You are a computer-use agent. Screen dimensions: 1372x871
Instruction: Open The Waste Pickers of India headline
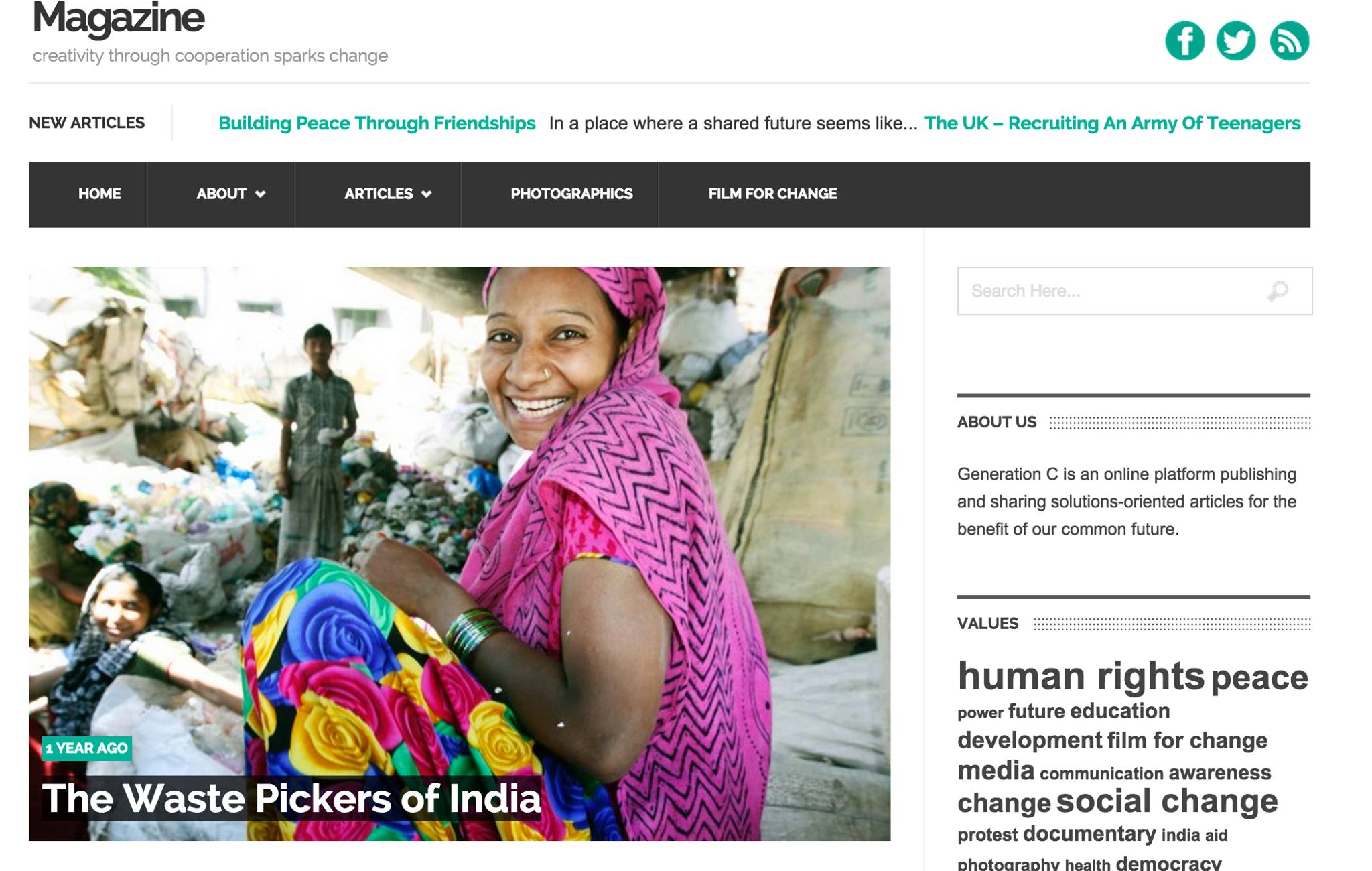click(291, 799)
